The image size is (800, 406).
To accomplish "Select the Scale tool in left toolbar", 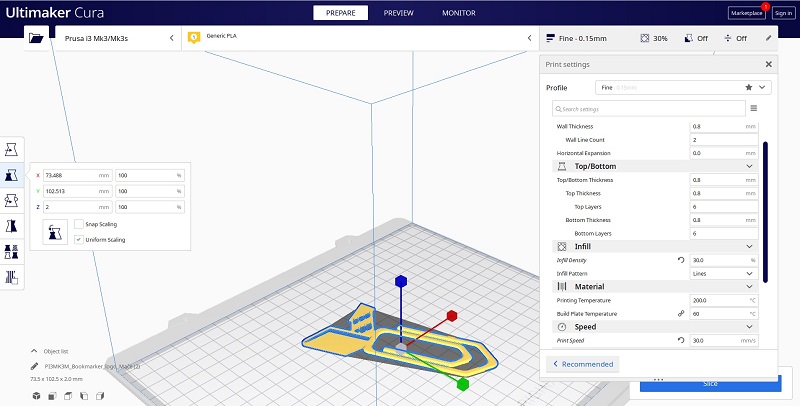I will point(11,175).
